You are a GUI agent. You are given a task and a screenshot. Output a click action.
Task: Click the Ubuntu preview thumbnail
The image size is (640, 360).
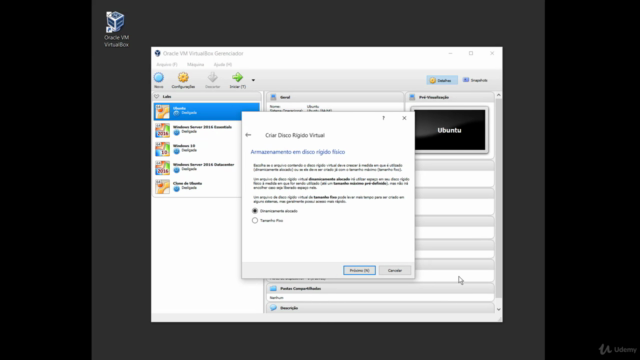(x=449, y=130)
